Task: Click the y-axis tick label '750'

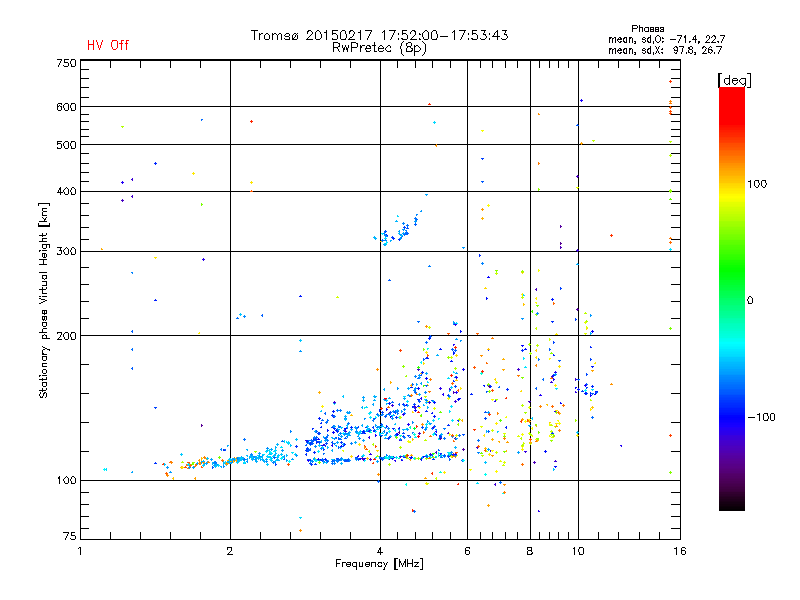Action: click(66, 63)
